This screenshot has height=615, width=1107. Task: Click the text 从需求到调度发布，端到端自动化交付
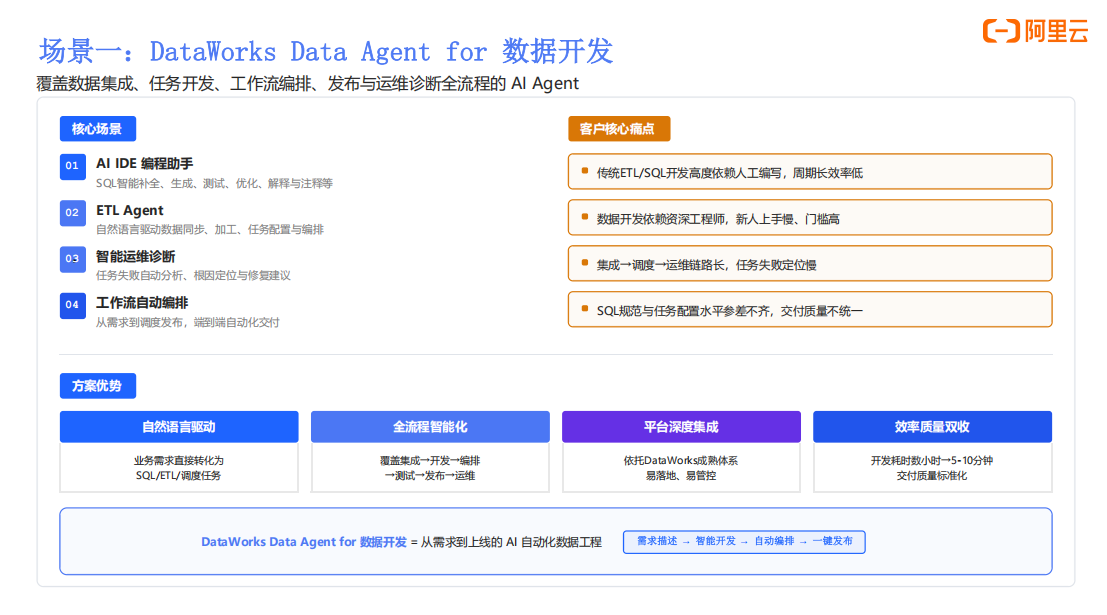click(188, 322)
